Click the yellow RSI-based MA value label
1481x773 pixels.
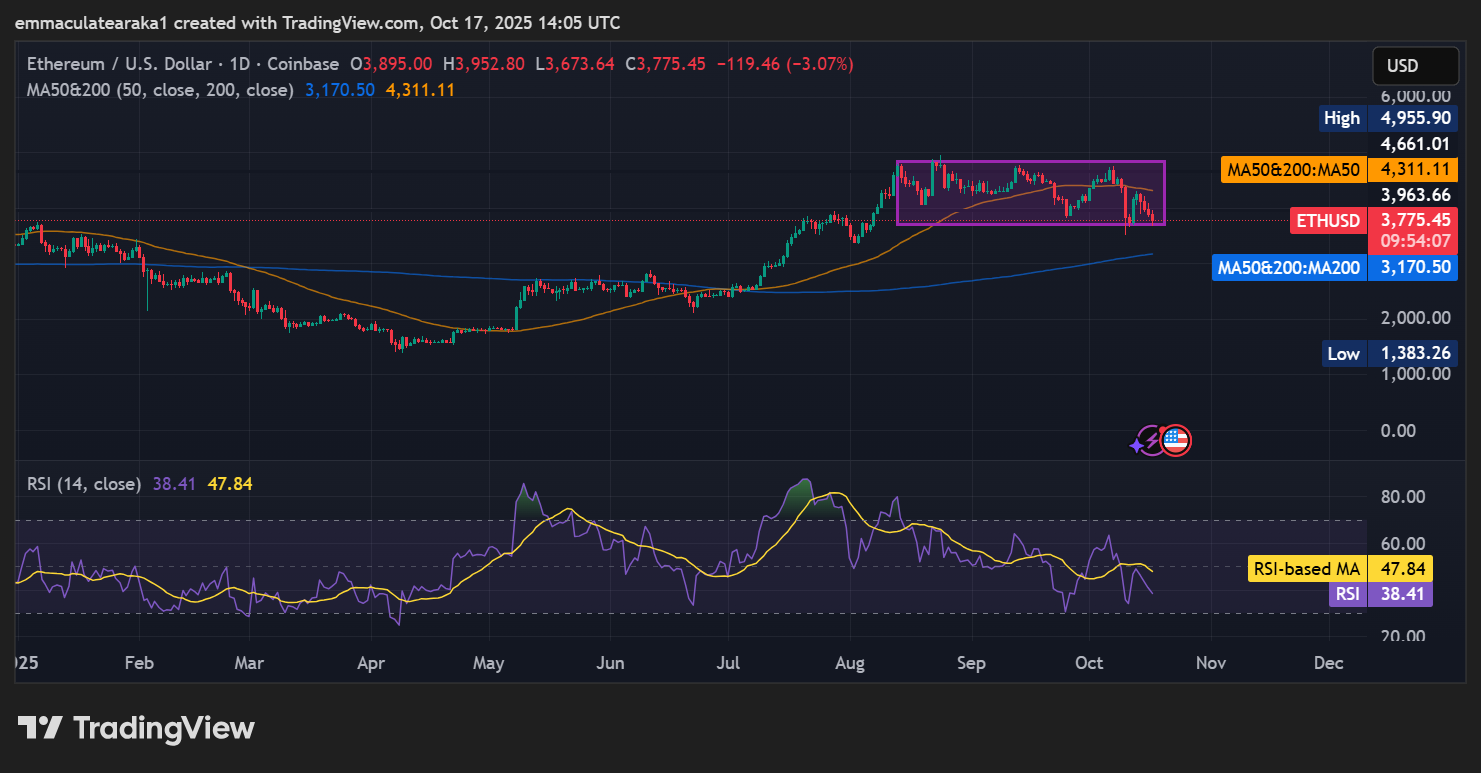tap(1339, 569)
